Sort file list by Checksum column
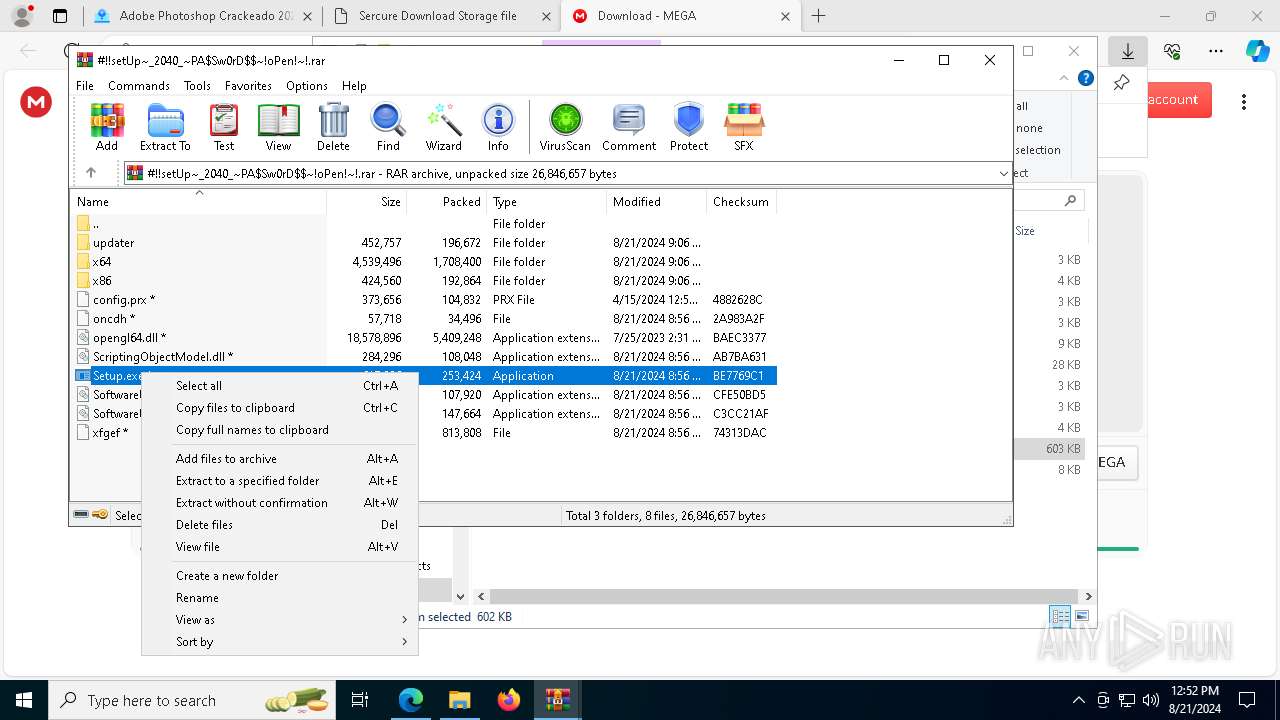1280x720 pixels. 741,202
